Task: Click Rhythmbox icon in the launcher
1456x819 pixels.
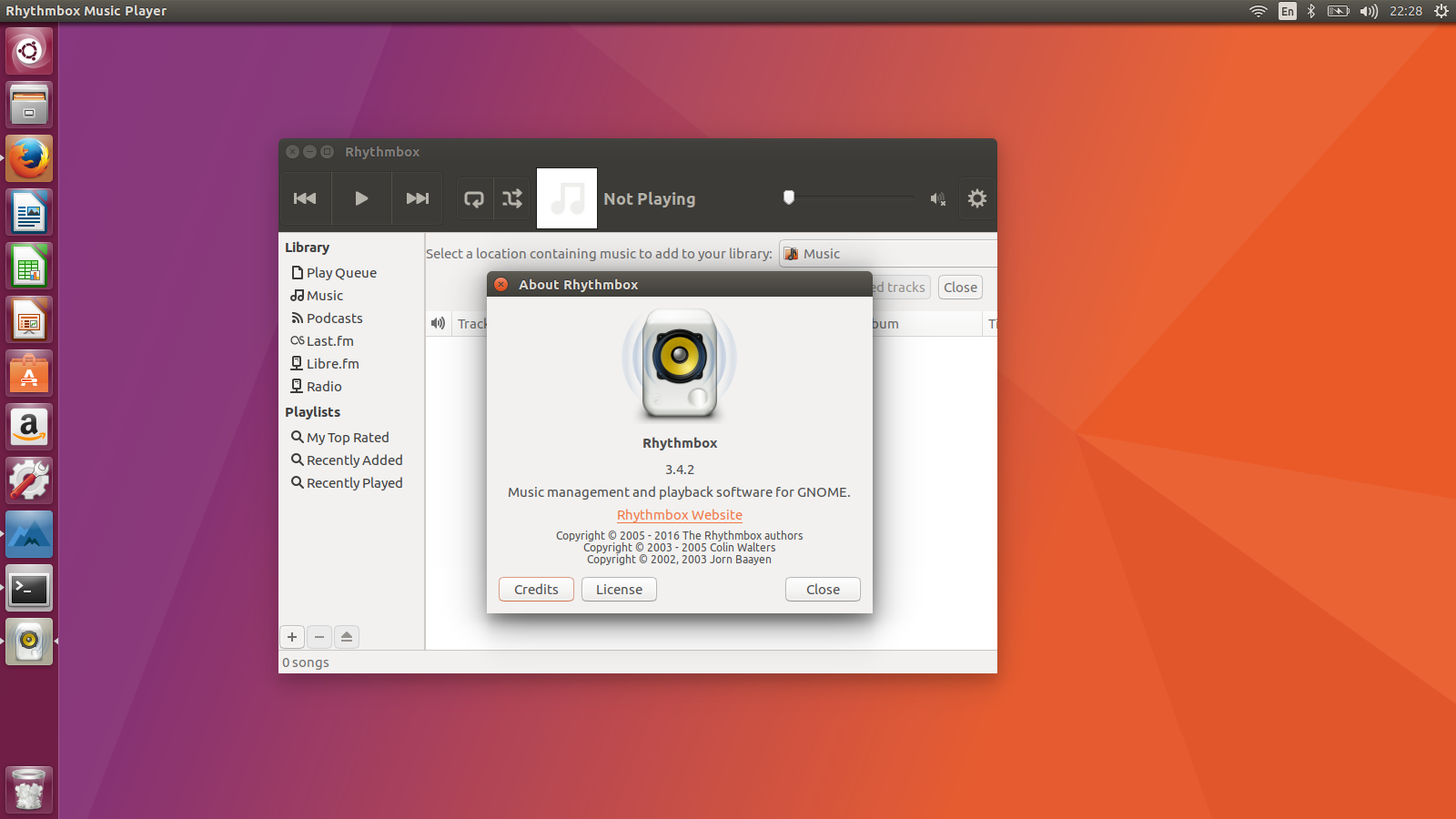Action: (x=29, y=642)
